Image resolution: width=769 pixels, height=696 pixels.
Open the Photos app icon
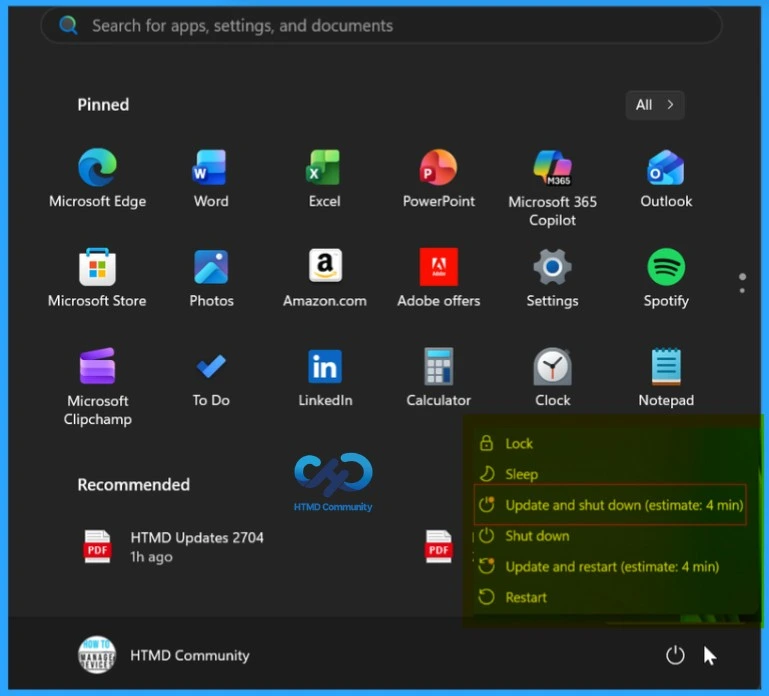pos(211,278)
